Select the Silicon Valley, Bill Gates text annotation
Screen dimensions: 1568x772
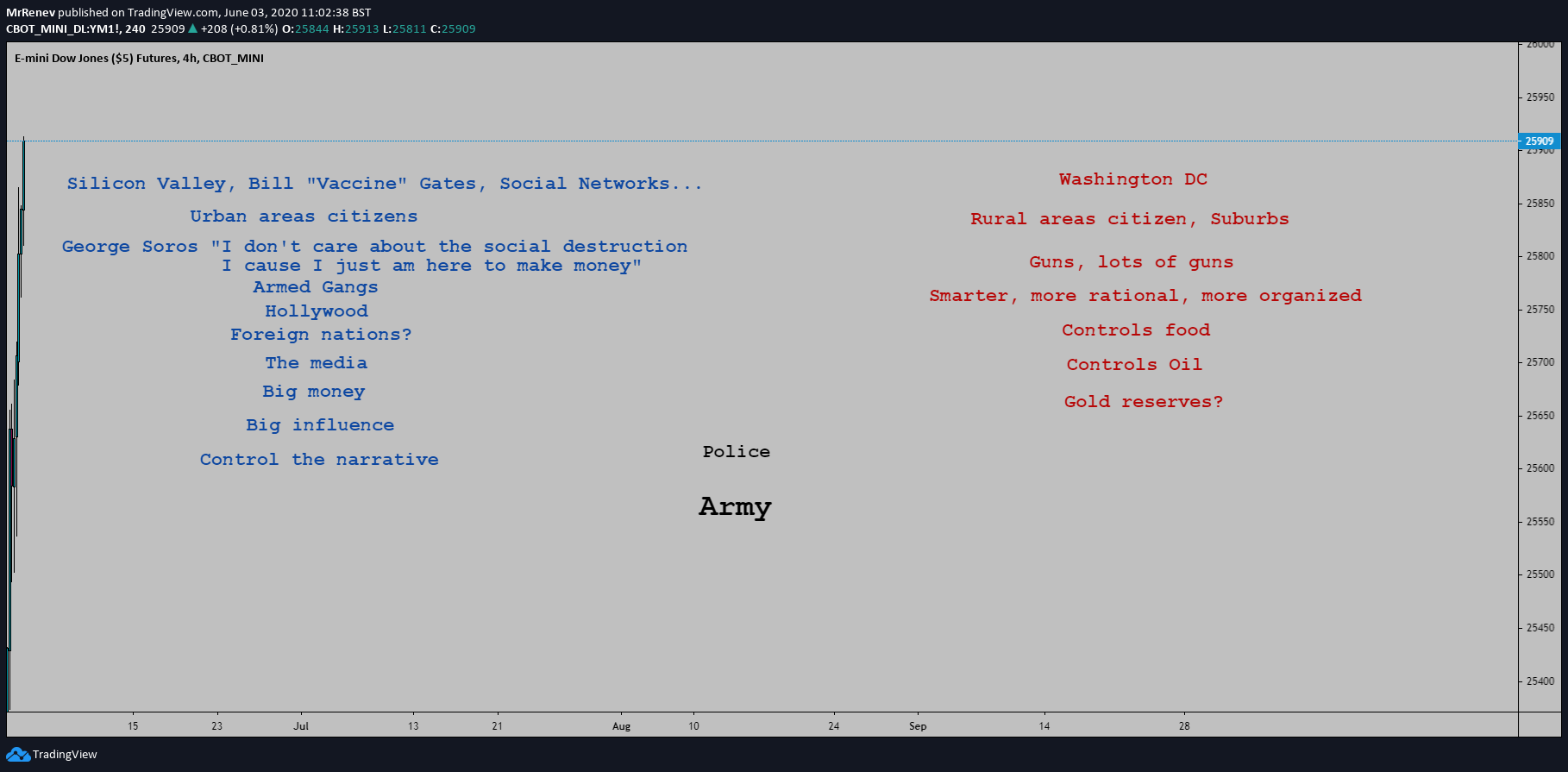(385, 184)
